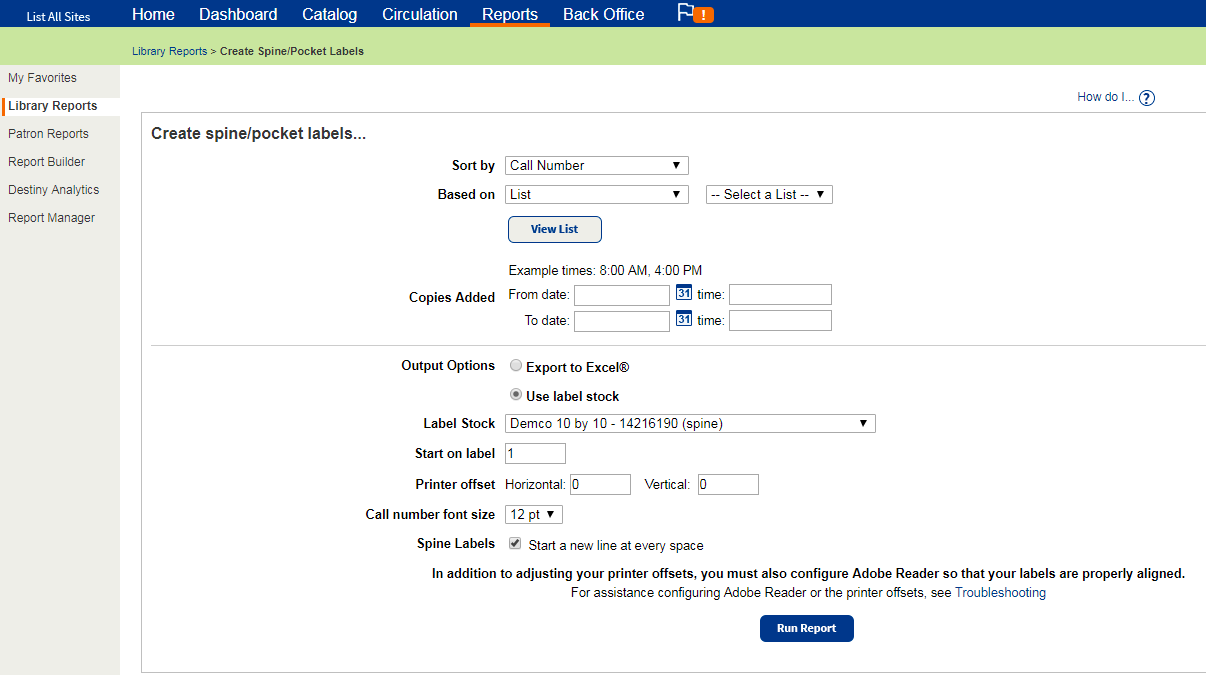This screenshot has width=1206, height=675.
Task: Switch to the Back Office tab
Action: click(603, 14)
